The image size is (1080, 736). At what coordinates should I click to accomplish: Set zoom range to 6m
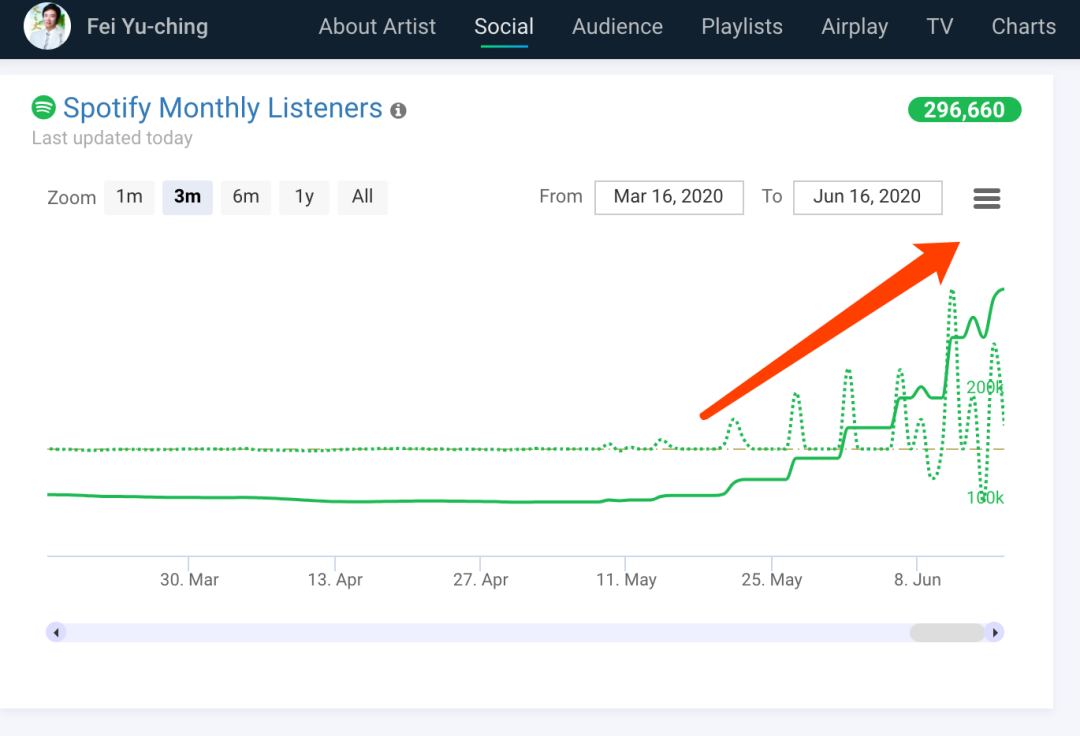click(x=246, y=197)
